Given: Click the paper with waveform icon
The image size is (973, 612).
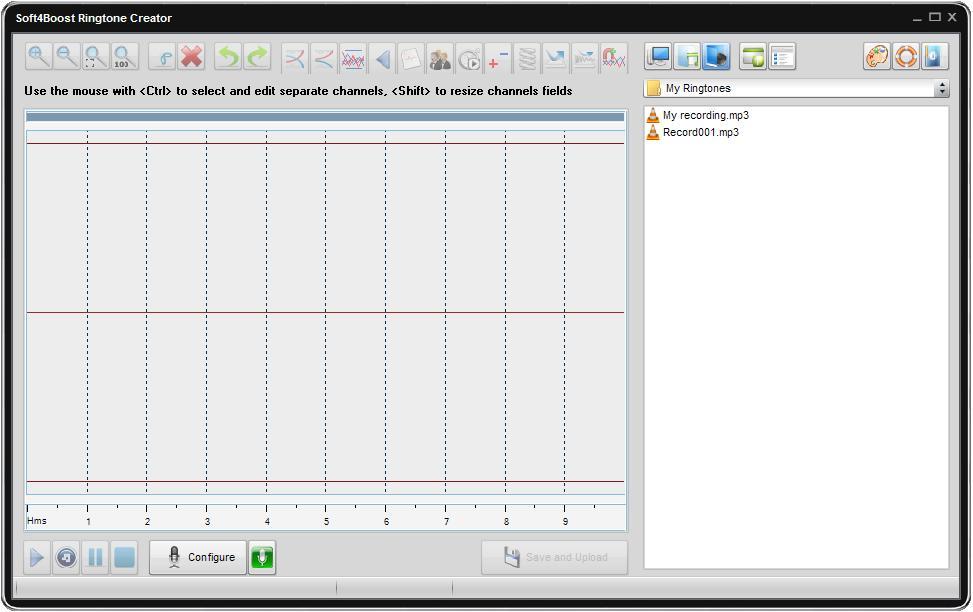Looking at the screenshot, I should click(x=411, y=58).
